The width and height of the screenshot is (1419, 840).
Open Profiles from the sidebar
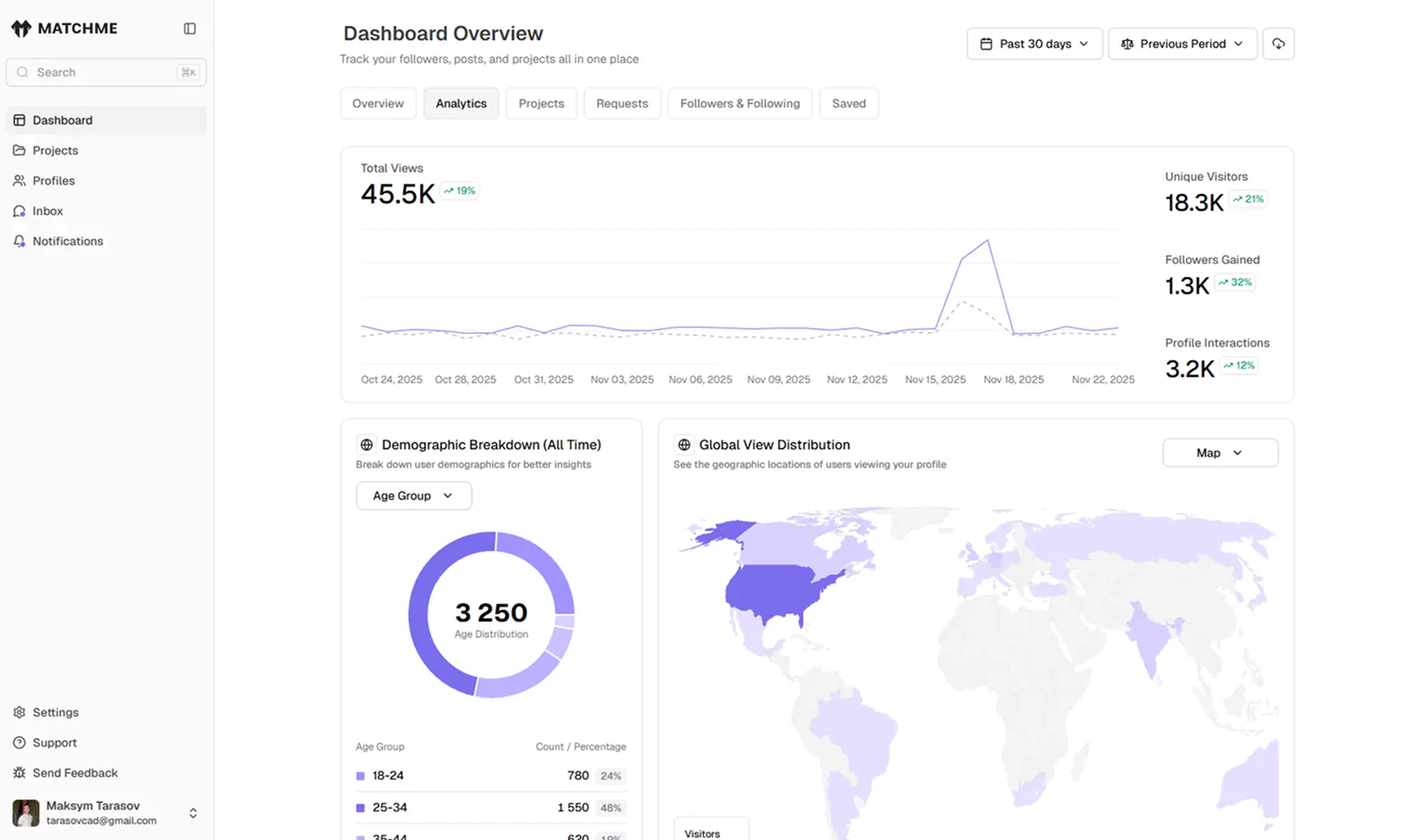point(54,181)
